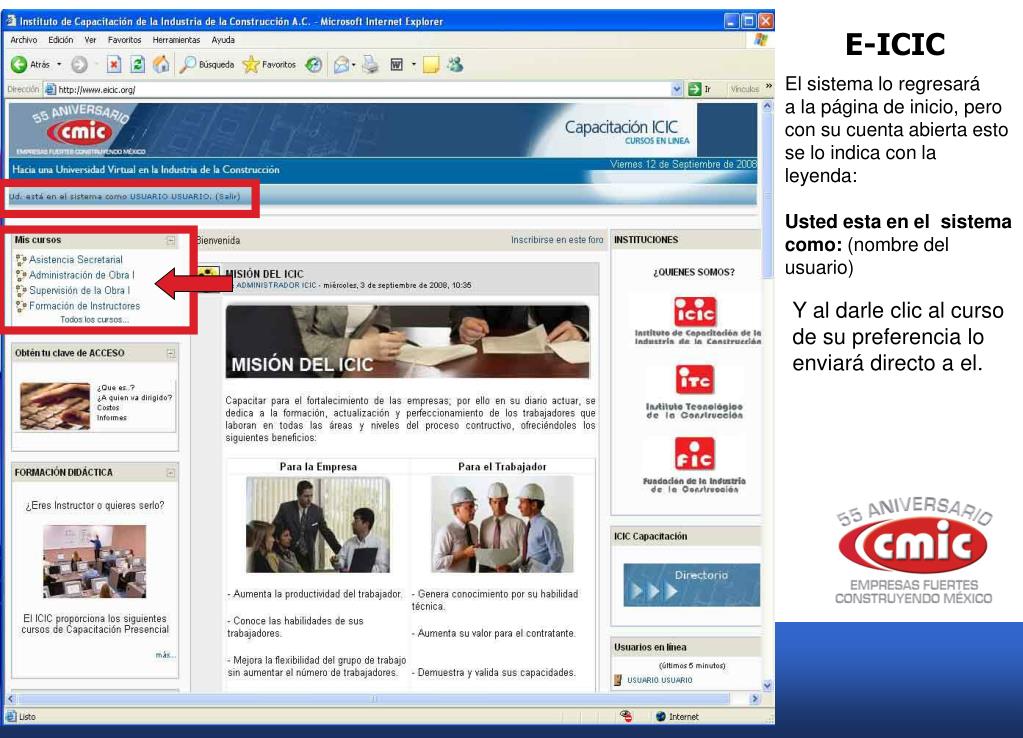This screenshot has height=738, width=1023.
Task: Stop page loading with red X icon
Action: (114, 64)
